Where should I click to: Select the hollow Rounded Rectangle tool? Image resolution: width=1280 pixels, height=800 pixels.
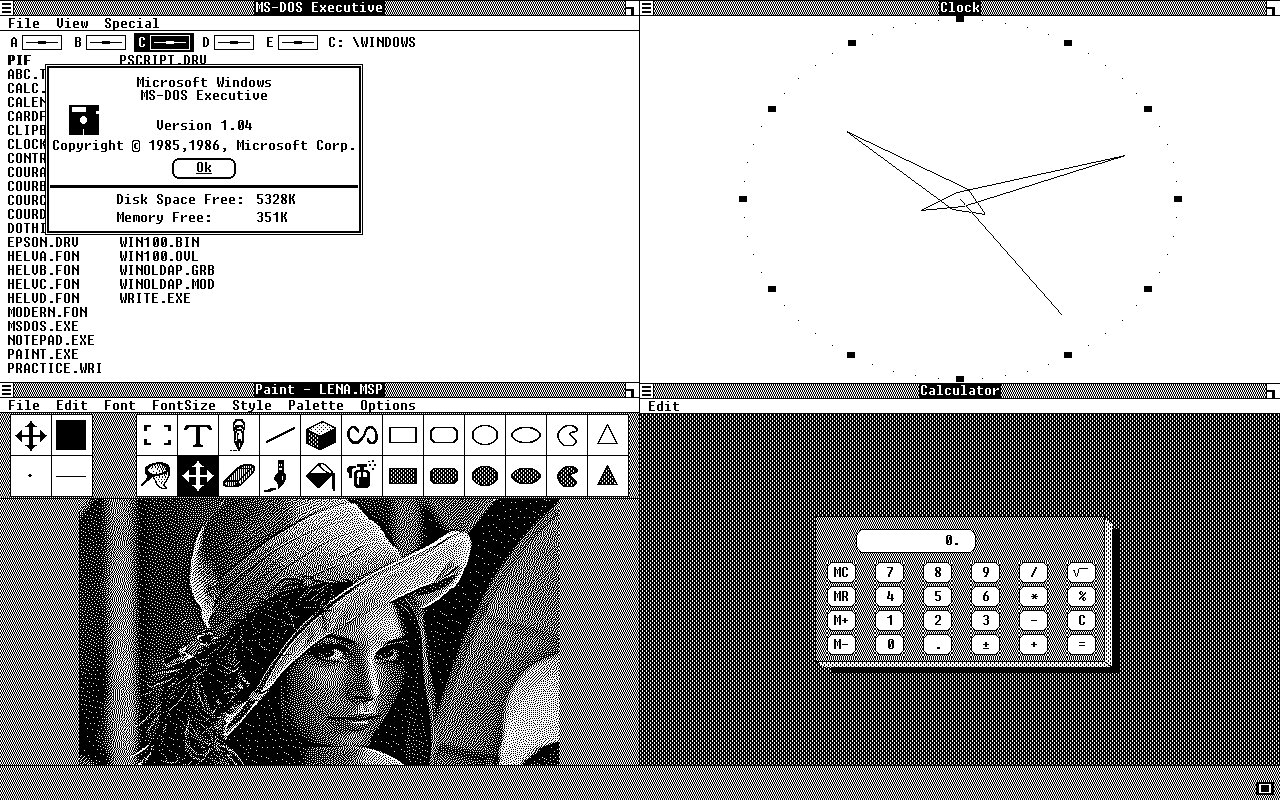pos(444,435)
